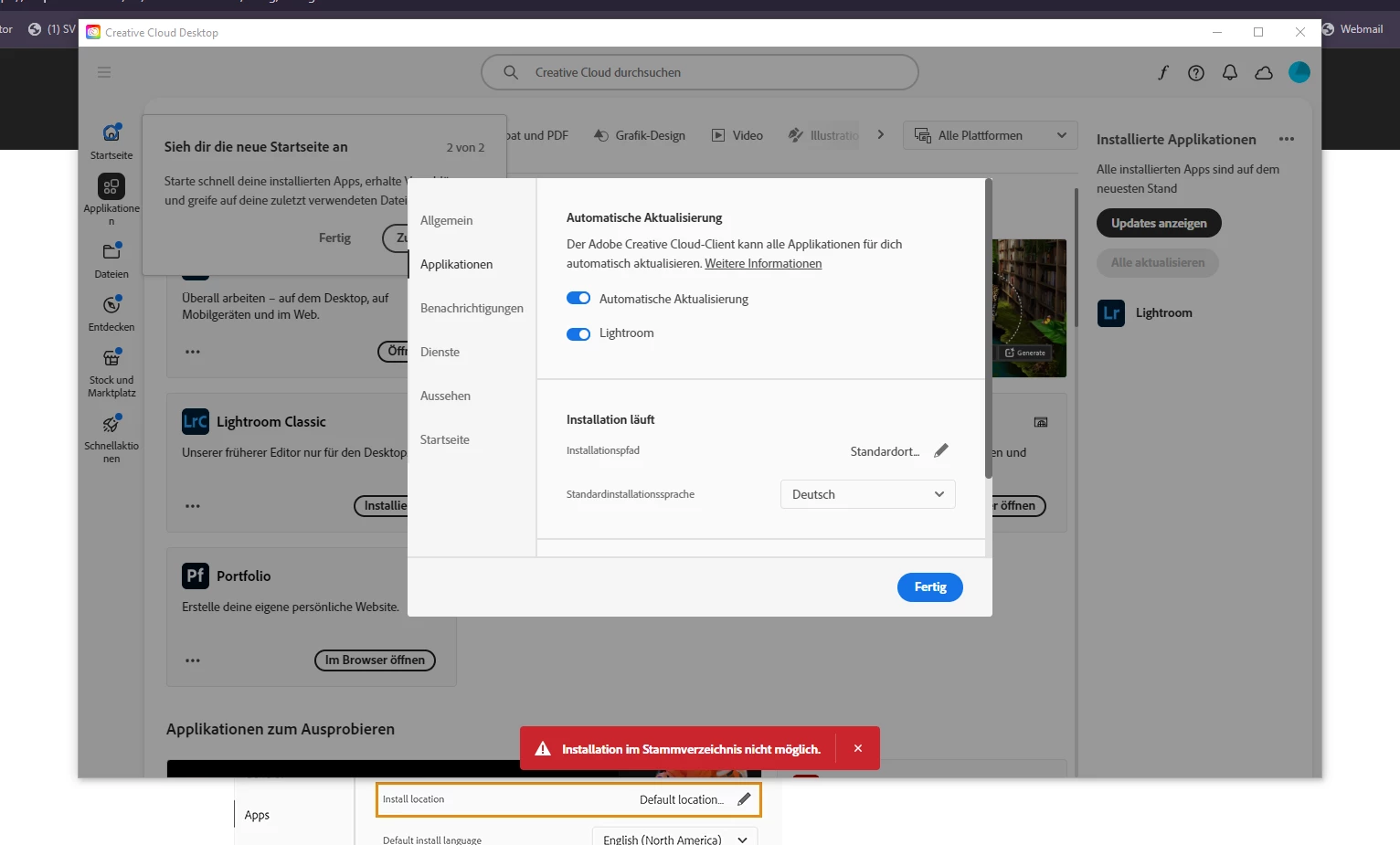This screenshot has width=1400, height=845.
Task: Open the three-dot menu of Installierte Applikationen
Action: pos(1287,139)
